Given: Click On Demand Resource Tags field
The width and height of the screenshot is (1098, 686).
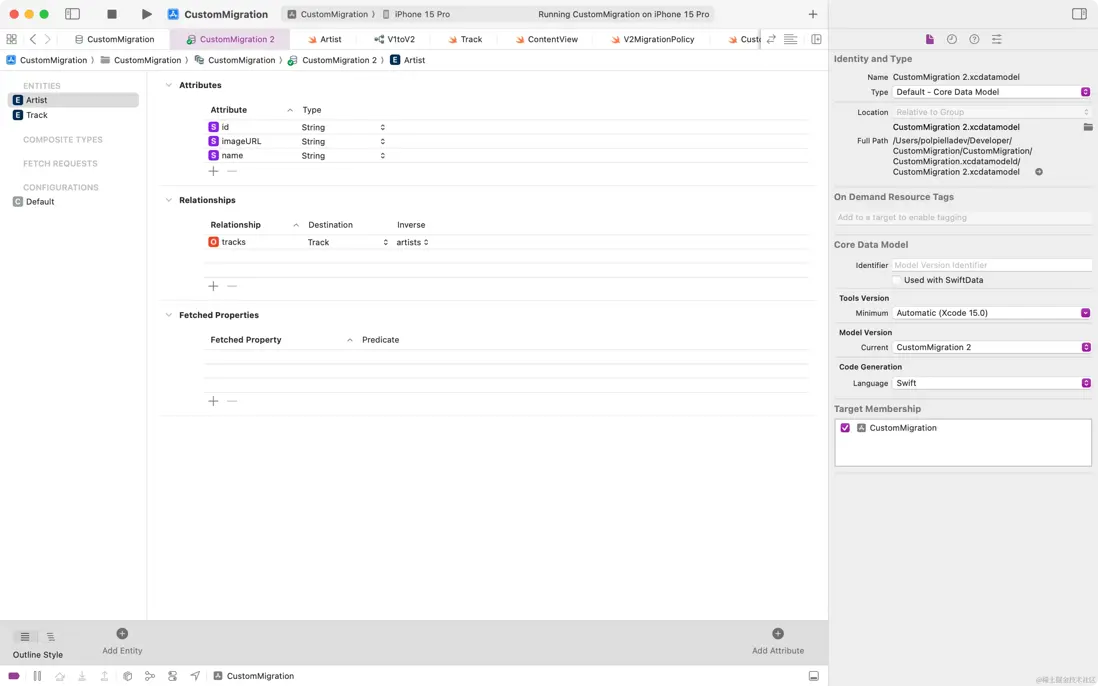Looking at the screenshot, I should [x=962, y=218].
